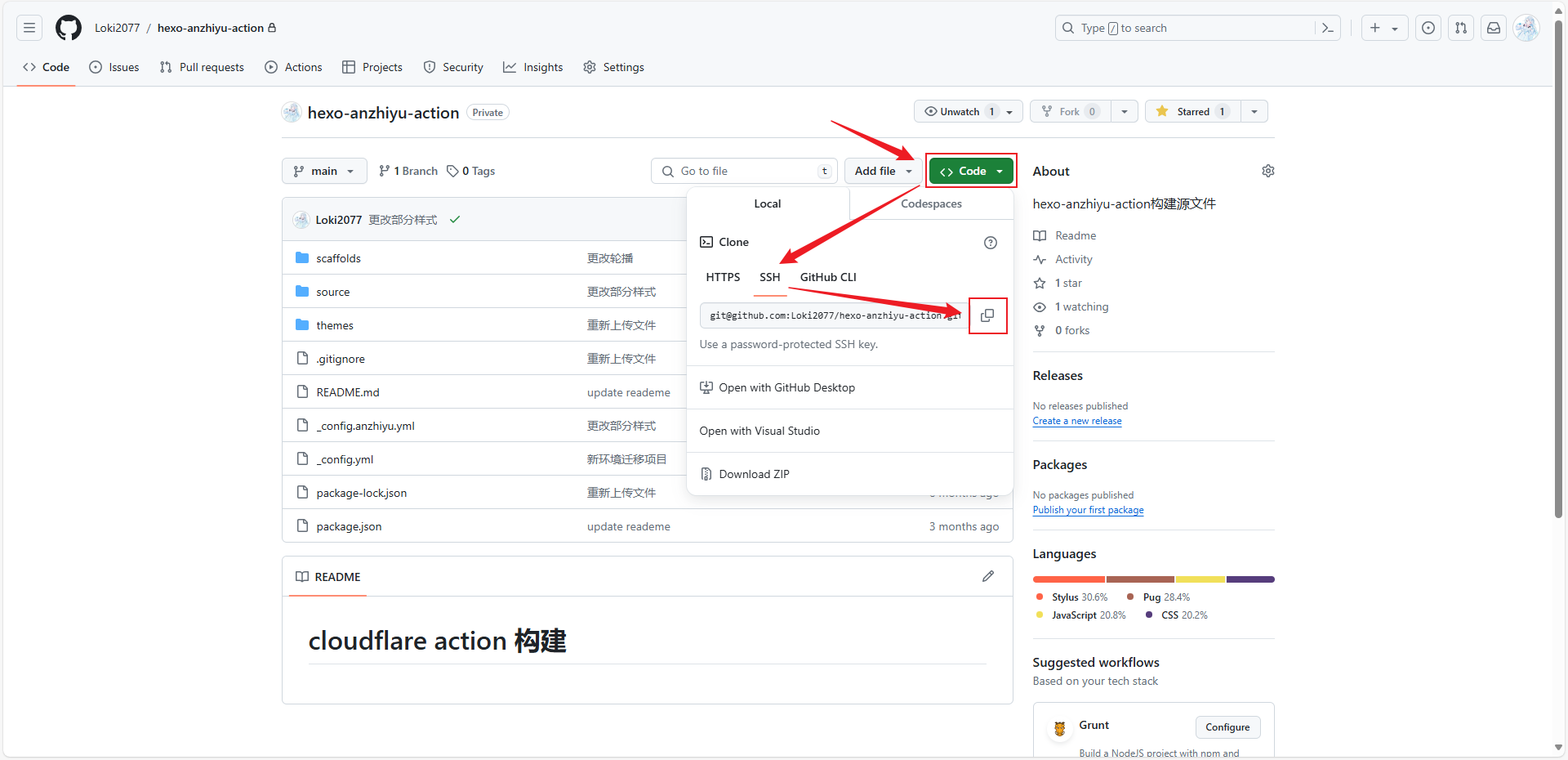This screenshot has height=760, width=1568.
Task: View 1 Branch link
Action: [408, 171]
